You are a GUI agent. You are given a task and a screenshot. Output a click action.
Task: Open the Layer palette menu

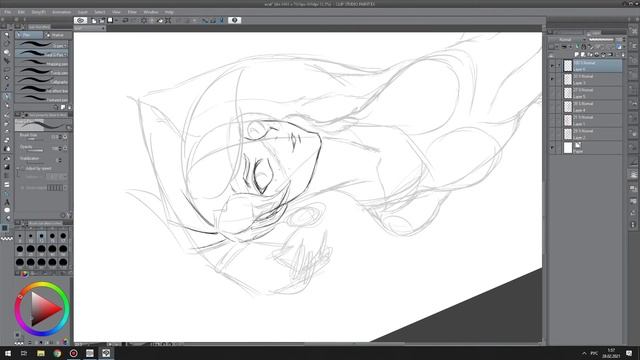tap(551, 32)
